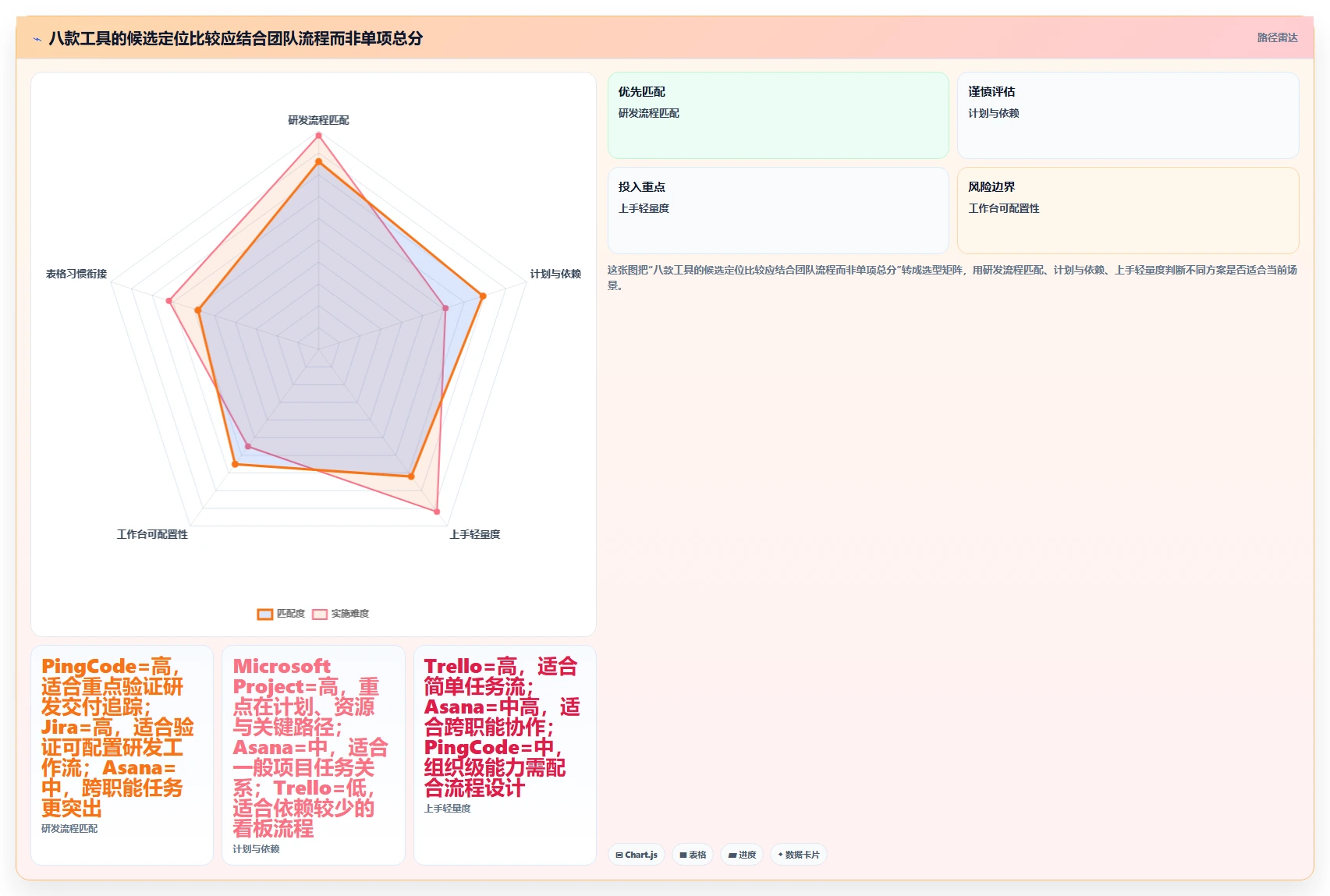Image resolution: width=1330 pixels, height=896 pixels.
Task: Click the small icon before the header title
Action: (37, 39)
